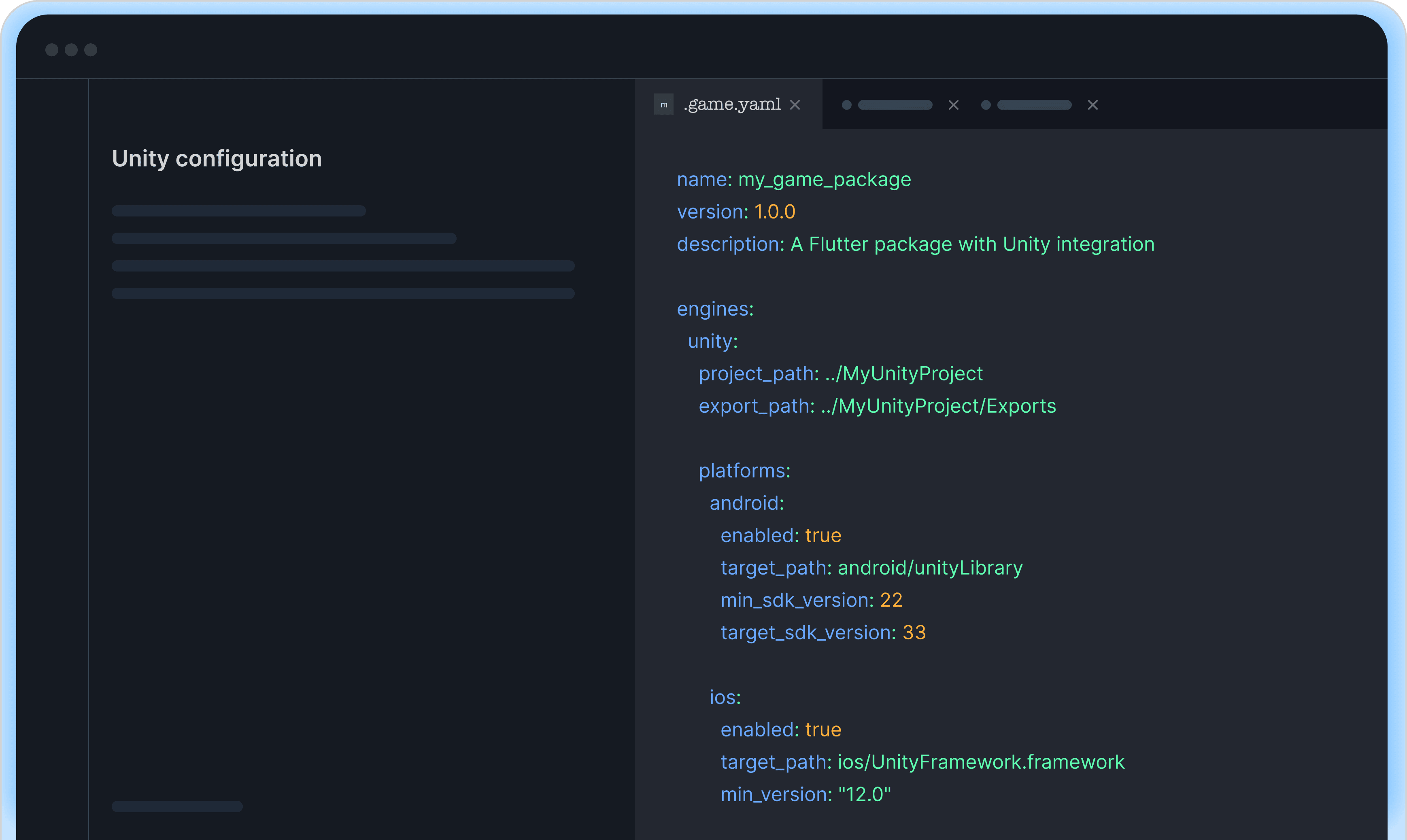Click the rightmost window control dot
The height and width of the screenshot is (840, 1407).
coord(91,50)
